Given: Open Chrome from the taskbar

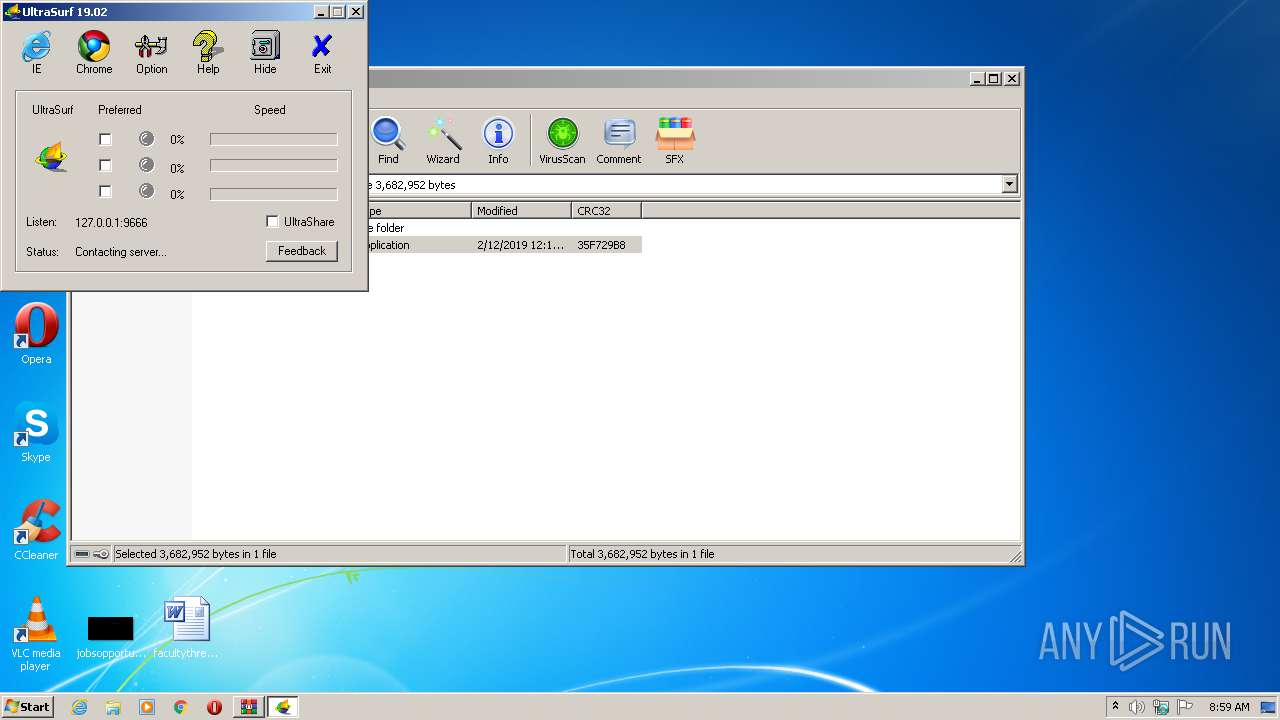Looking at the screenshot, I should (x=181, y=707).
